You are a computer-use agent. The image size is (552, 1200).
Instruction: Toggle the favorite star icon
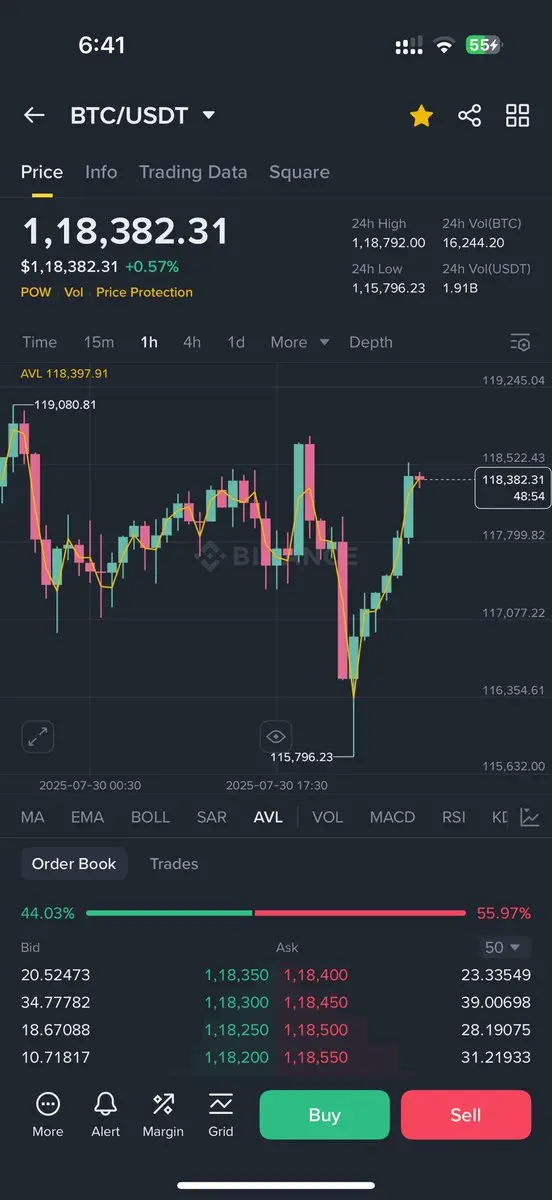421,116
